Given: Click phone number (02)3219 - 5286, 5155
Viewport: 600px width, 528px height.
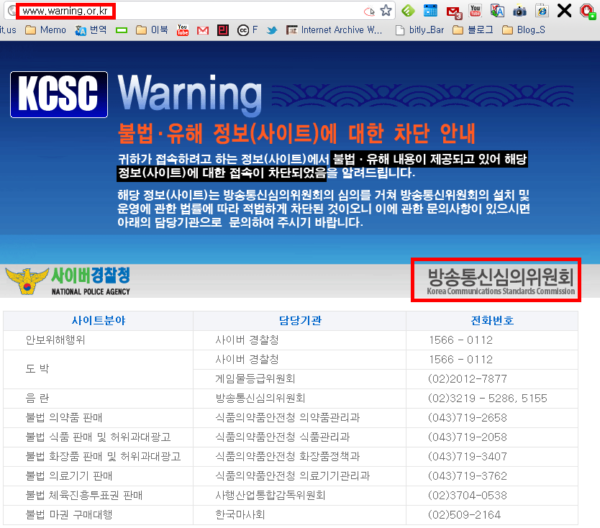Looking at the screenshot, I should (488, 398).
